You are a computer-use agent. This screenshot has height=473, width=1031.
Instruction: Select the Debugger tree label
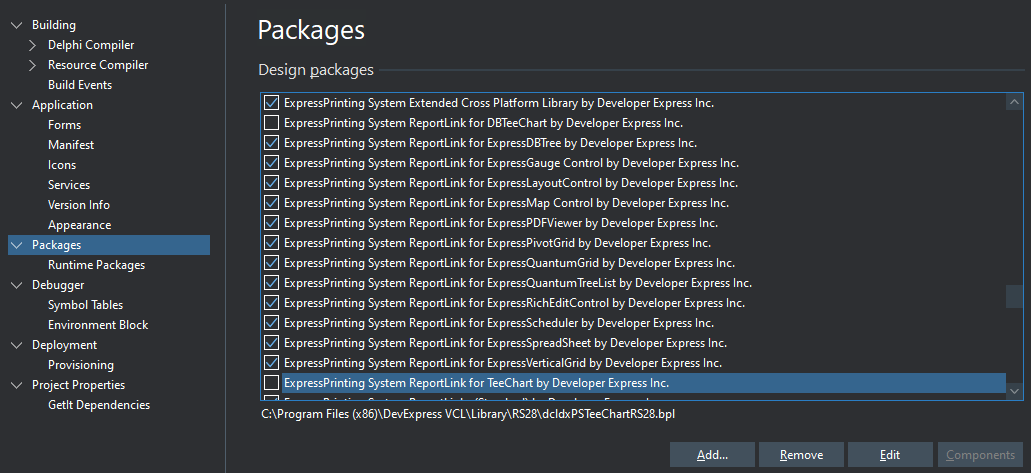(58, 286)
